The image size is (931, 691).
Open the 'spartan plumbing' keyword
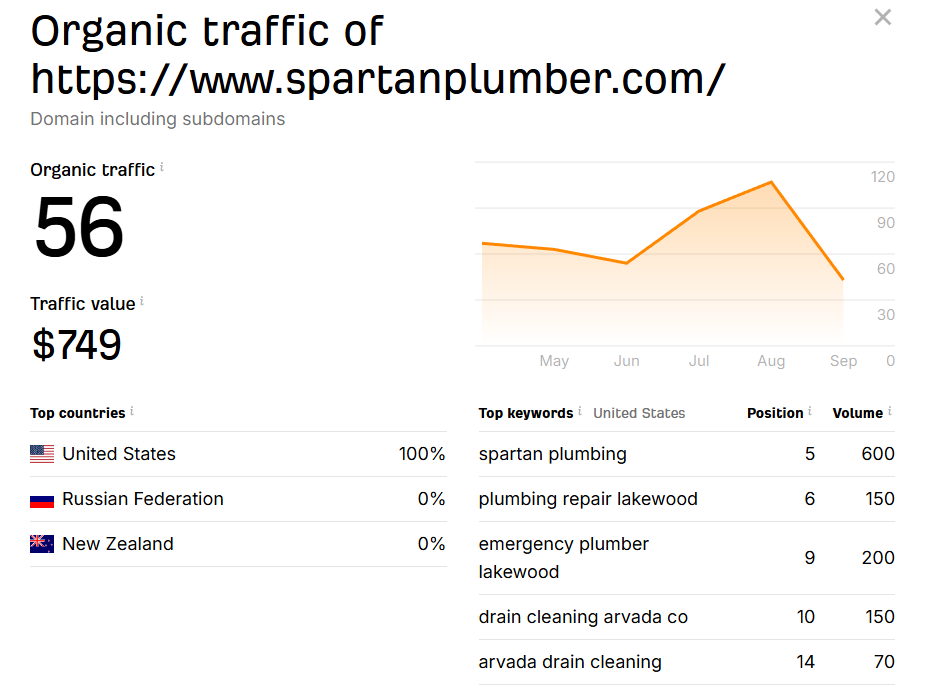pos(553,454)
